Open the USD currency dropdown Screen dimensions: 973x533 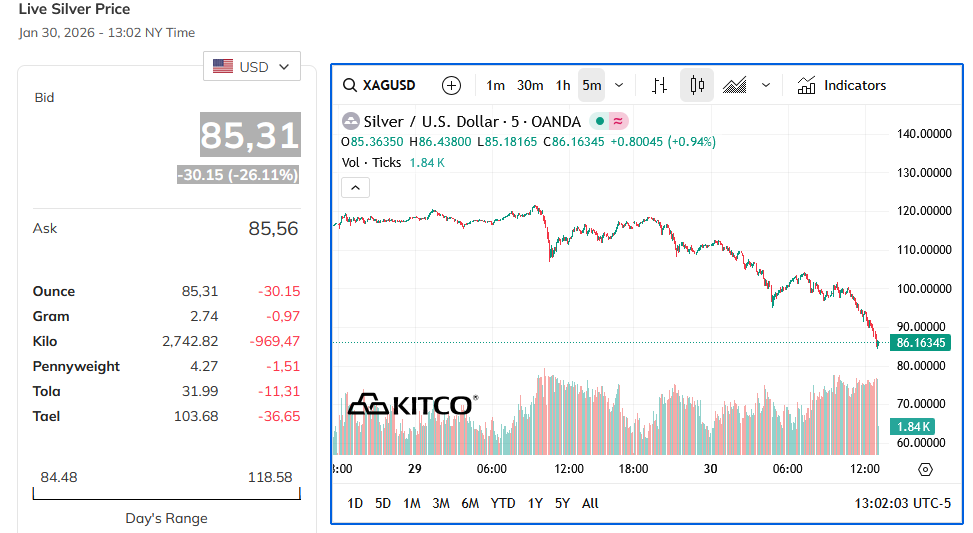click(252, 67)
